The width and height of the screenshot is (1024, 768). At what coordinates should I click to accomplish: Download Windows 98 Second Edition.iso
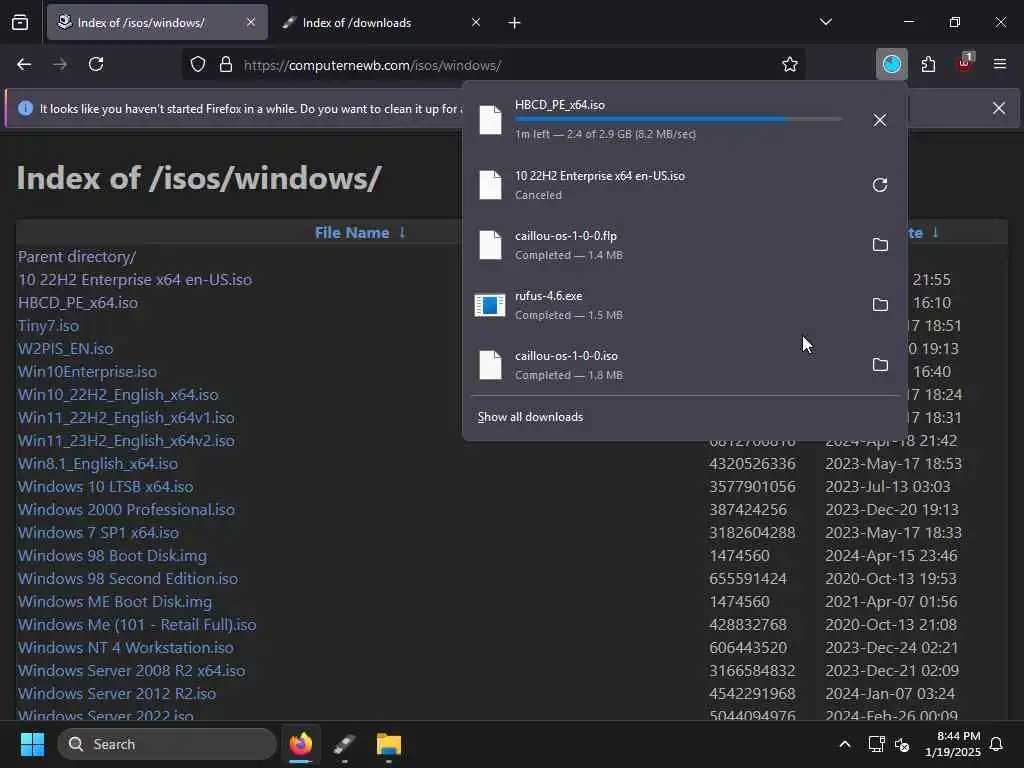pos(128,578)
